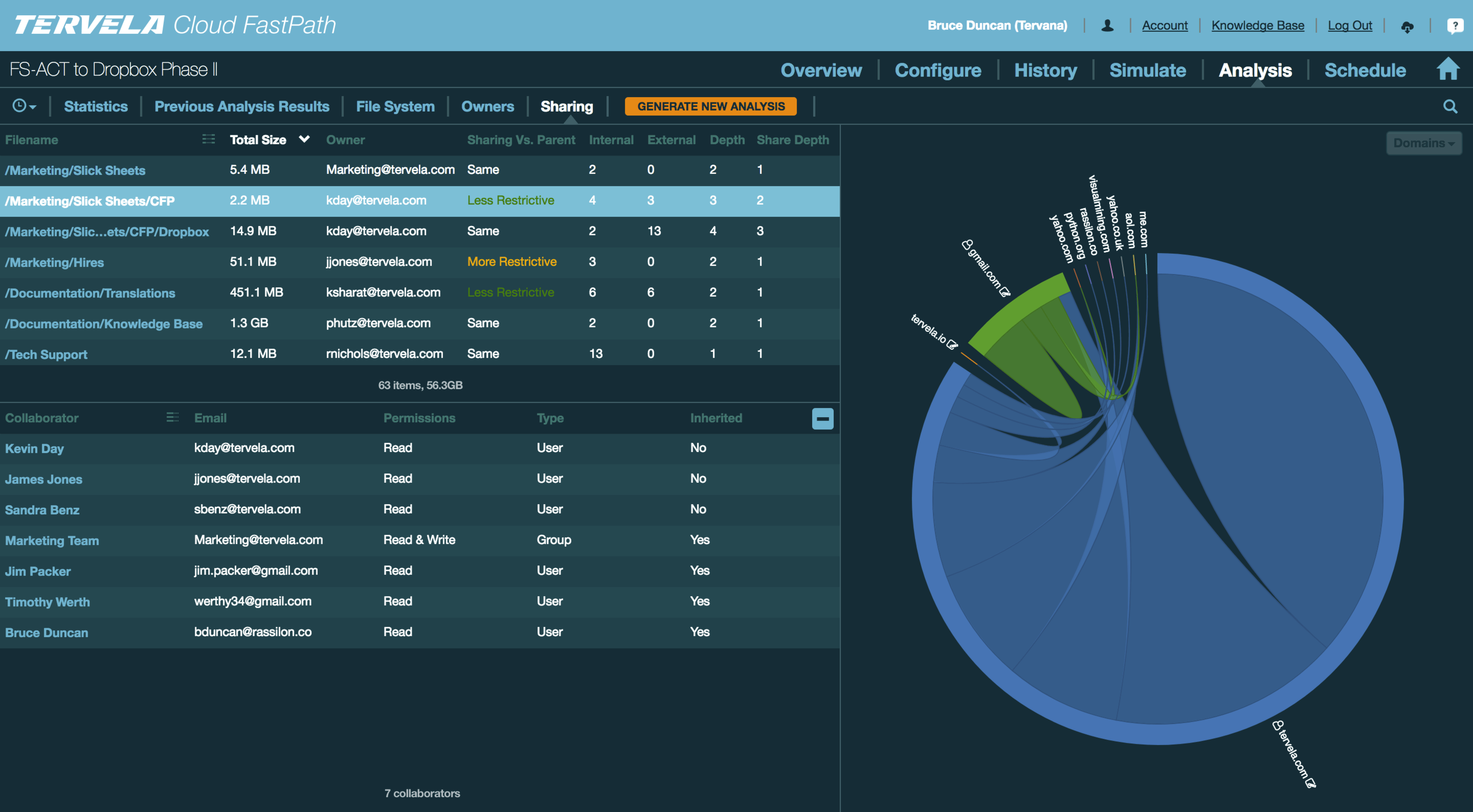Log out of Cloud FastPath

click(x=1350, y=25)
